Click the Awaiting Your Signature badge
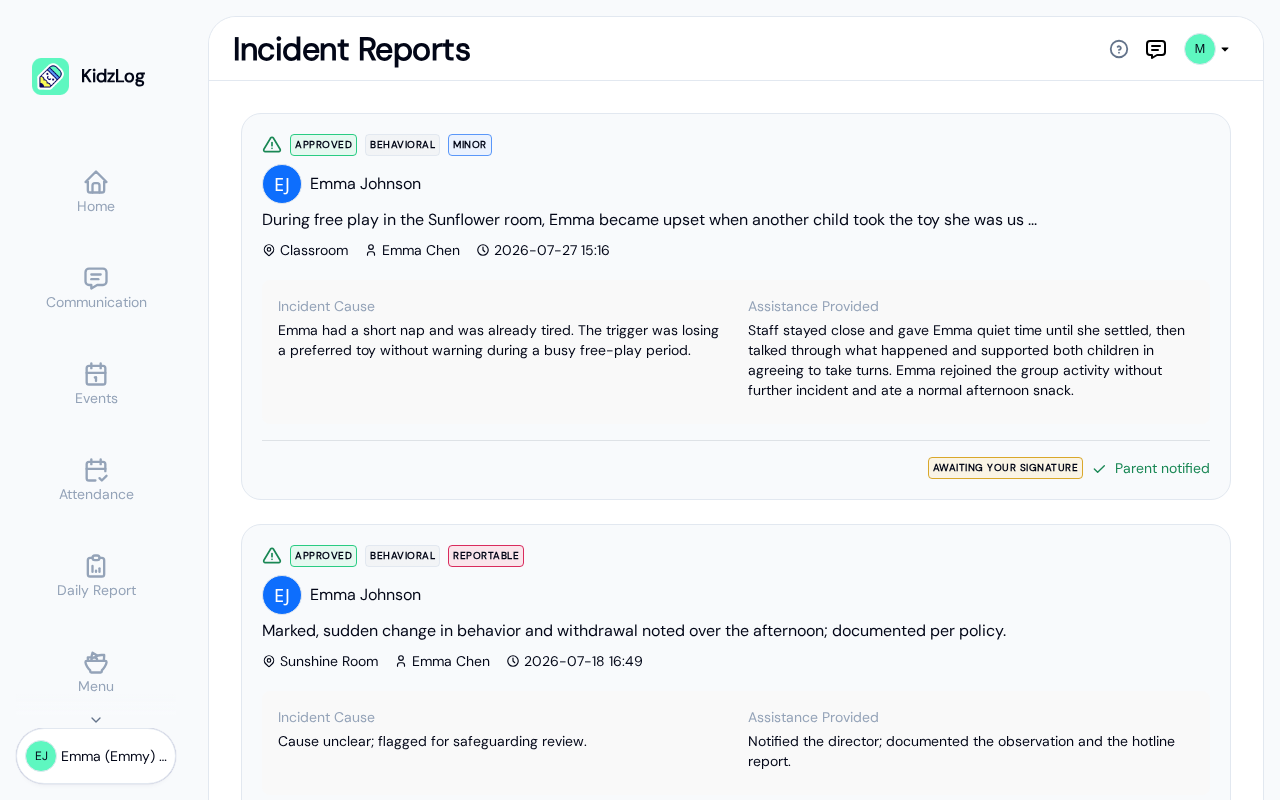1280x800 pixels. [x=1005, y=468]
